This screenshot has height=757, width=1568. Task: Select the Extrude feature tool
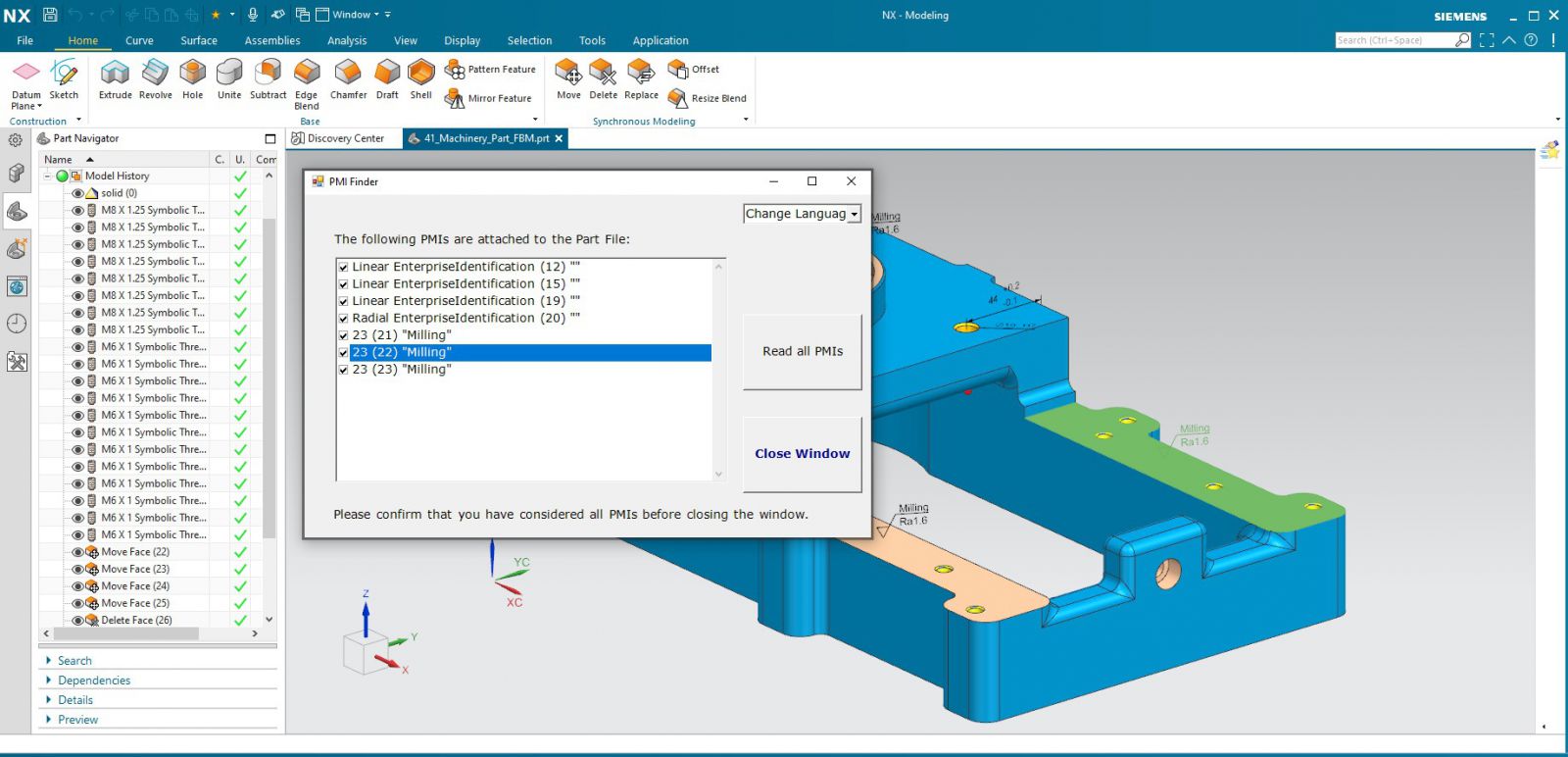pos(115,78)
